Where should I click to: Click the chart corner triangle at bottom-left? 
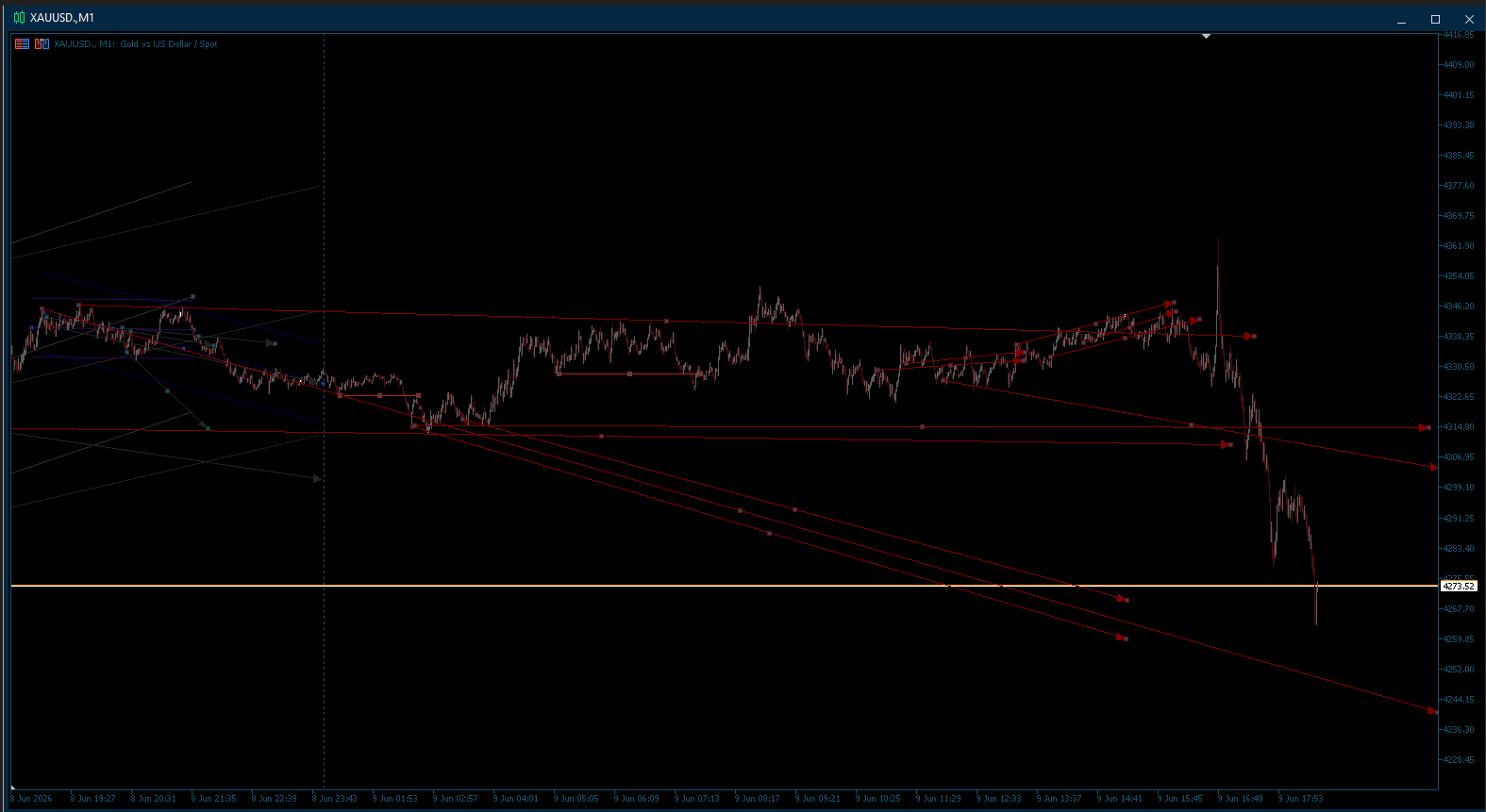click(x=13, y=786)
